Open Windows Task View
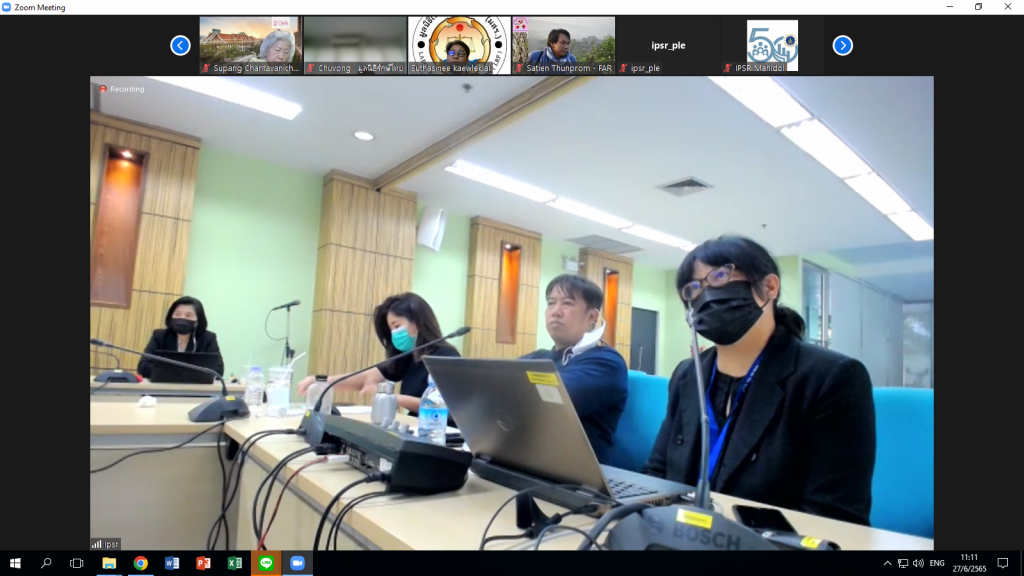This screenshot has width=1024, height=576. [77, 563]
